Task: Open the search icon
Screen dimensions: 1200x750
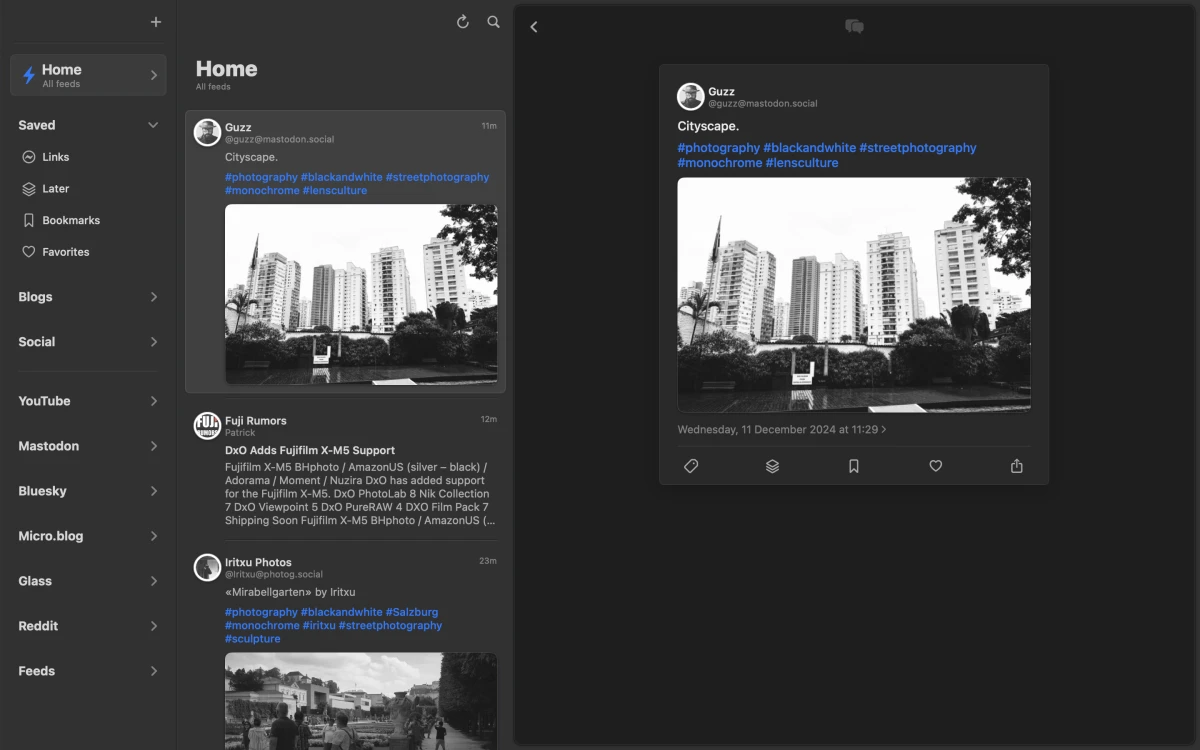Action: [x=493, y=21]
